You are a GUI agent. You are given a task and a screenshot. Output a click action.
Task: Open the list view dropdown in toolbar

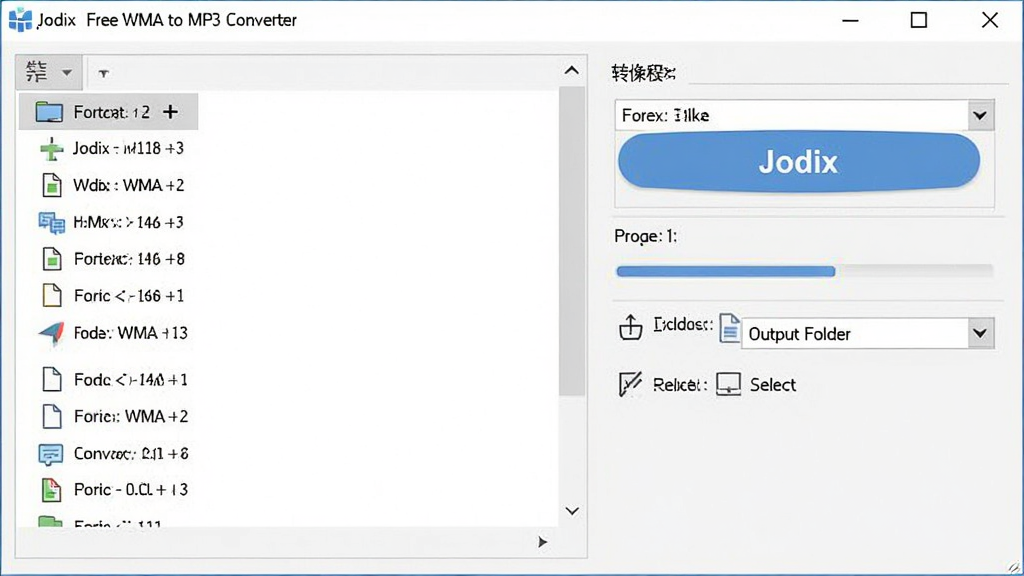pos(48,72)
